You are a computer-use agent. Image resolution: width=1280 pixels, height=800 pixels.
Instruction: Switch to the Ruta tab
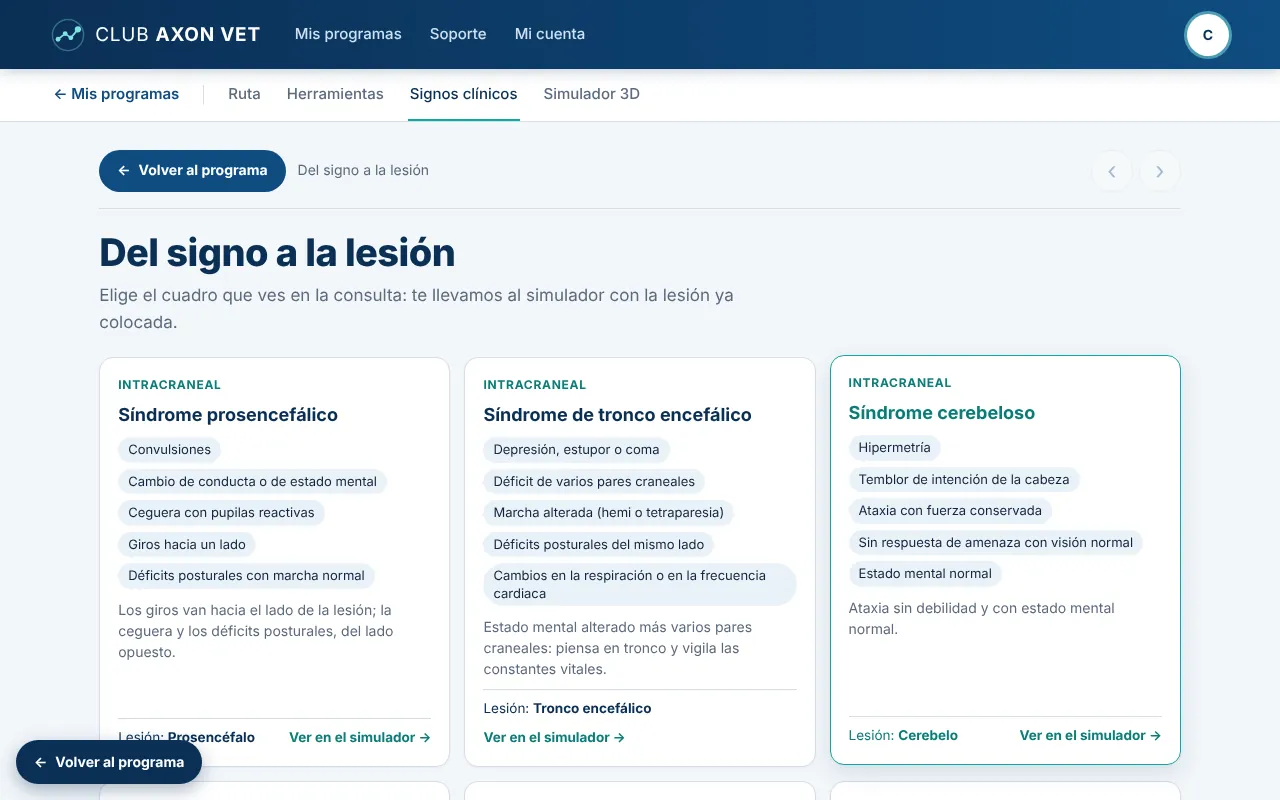tap(244, 94)
